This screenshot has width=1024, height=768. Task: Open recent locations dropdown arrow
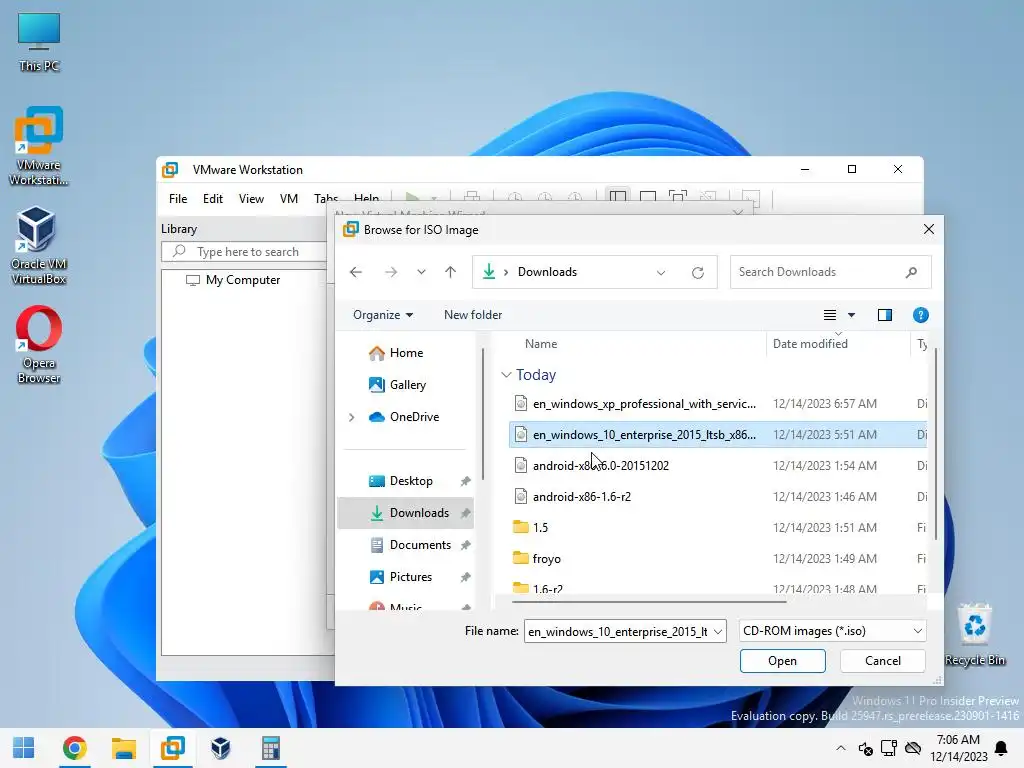(x=421, y=272)
